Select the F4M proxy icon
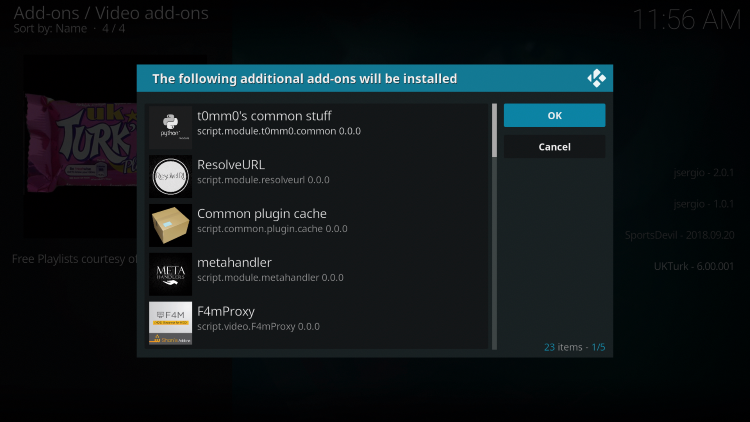The width and height of the screenshot is (750, 422). (x=170, y=323)
